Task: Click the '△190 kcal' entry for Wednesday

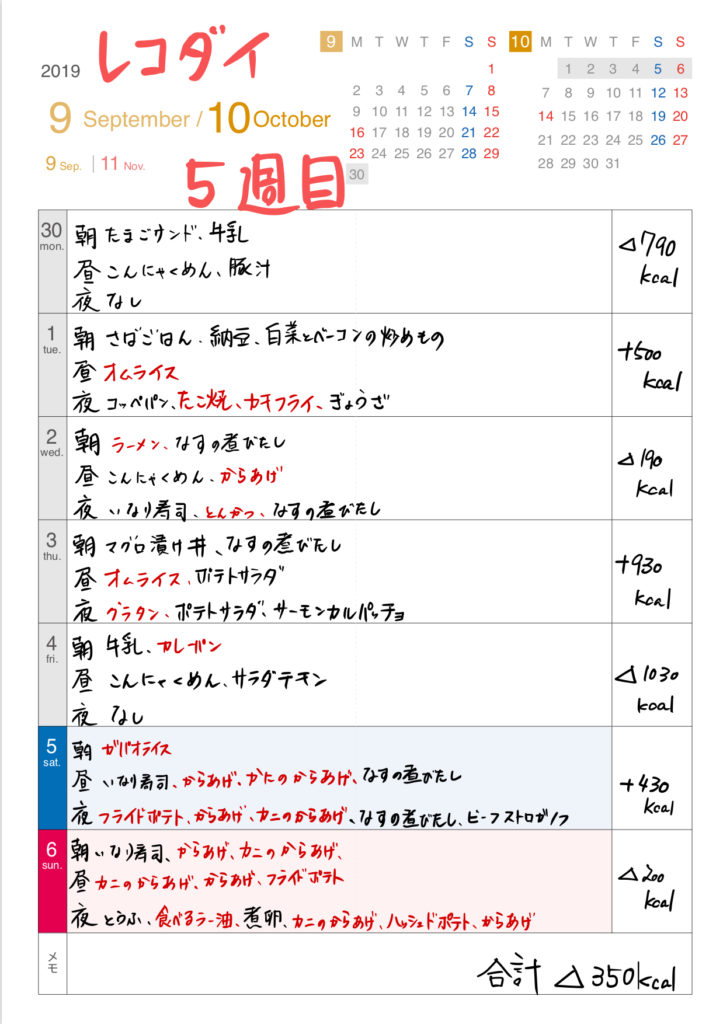Action: pyautogui.click(x=645, y=473)
